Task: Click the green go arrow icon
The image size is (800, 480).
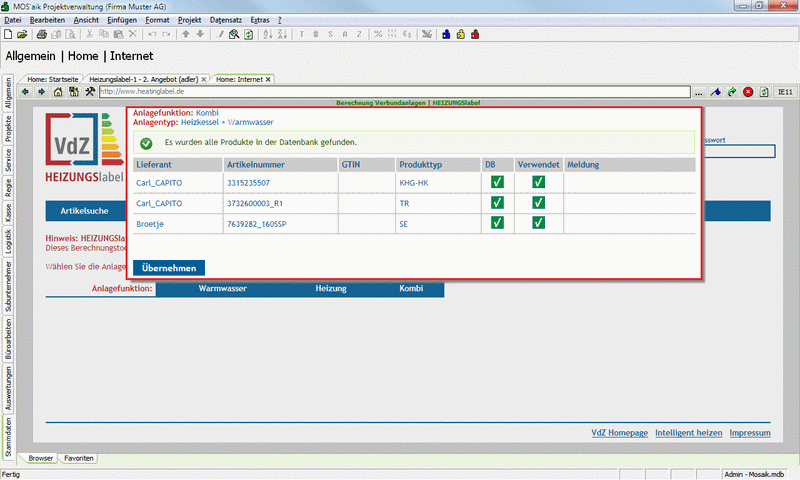Action: 732,92
